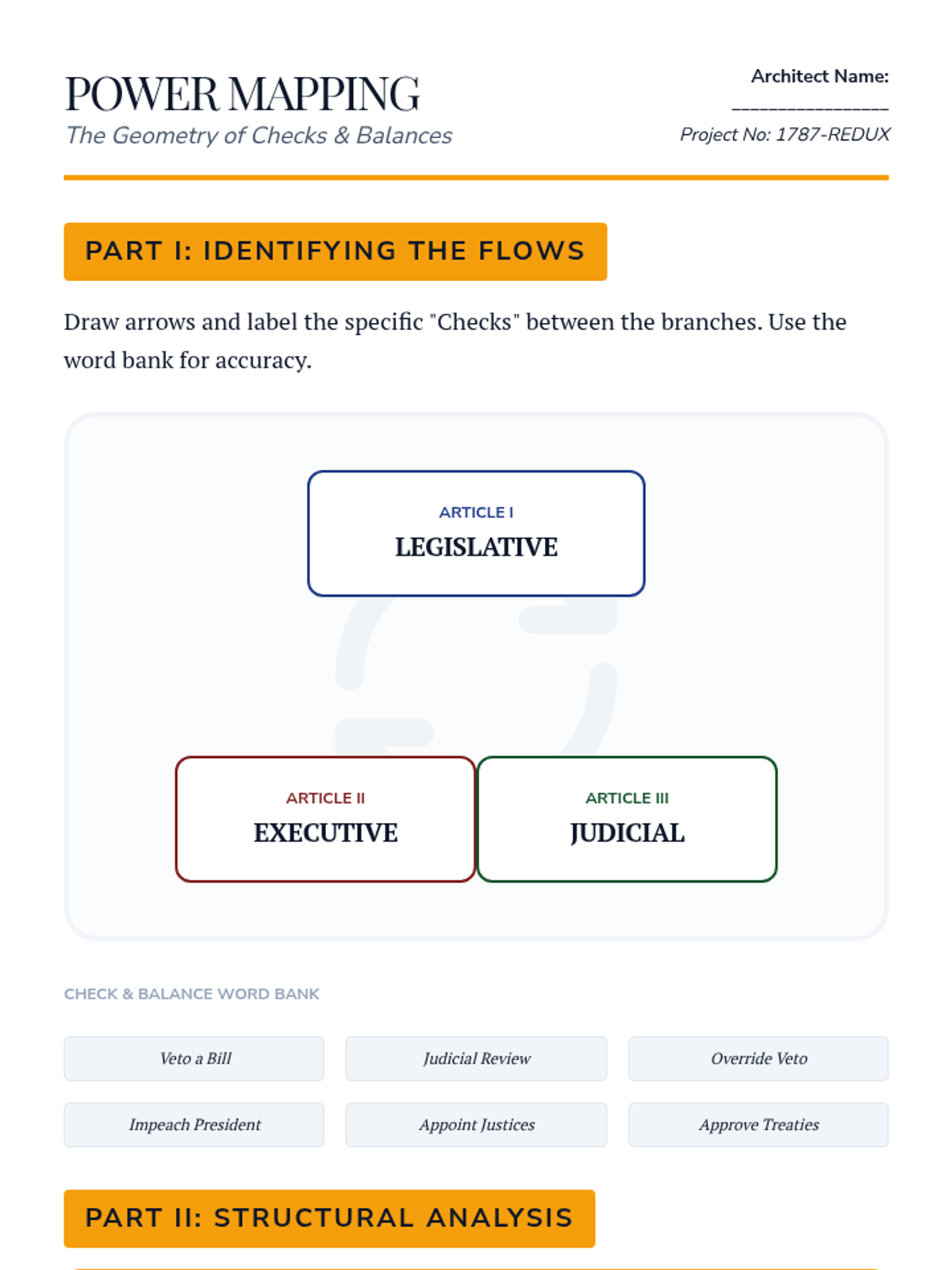This screenshot has width=952, height=1270.
Task: Click the Project No: 1787-REDUX text
Action: tap(785, 134)
